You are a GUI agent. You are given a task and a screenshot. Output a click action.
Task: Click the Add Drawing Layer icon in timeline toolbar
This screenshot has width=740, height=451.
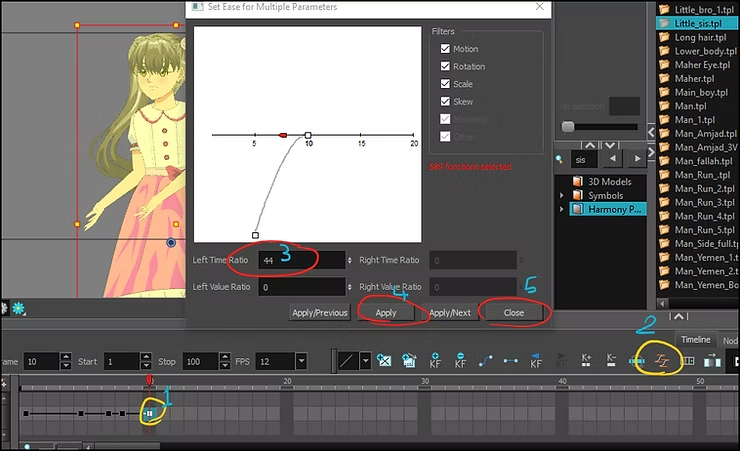[385, 361]
